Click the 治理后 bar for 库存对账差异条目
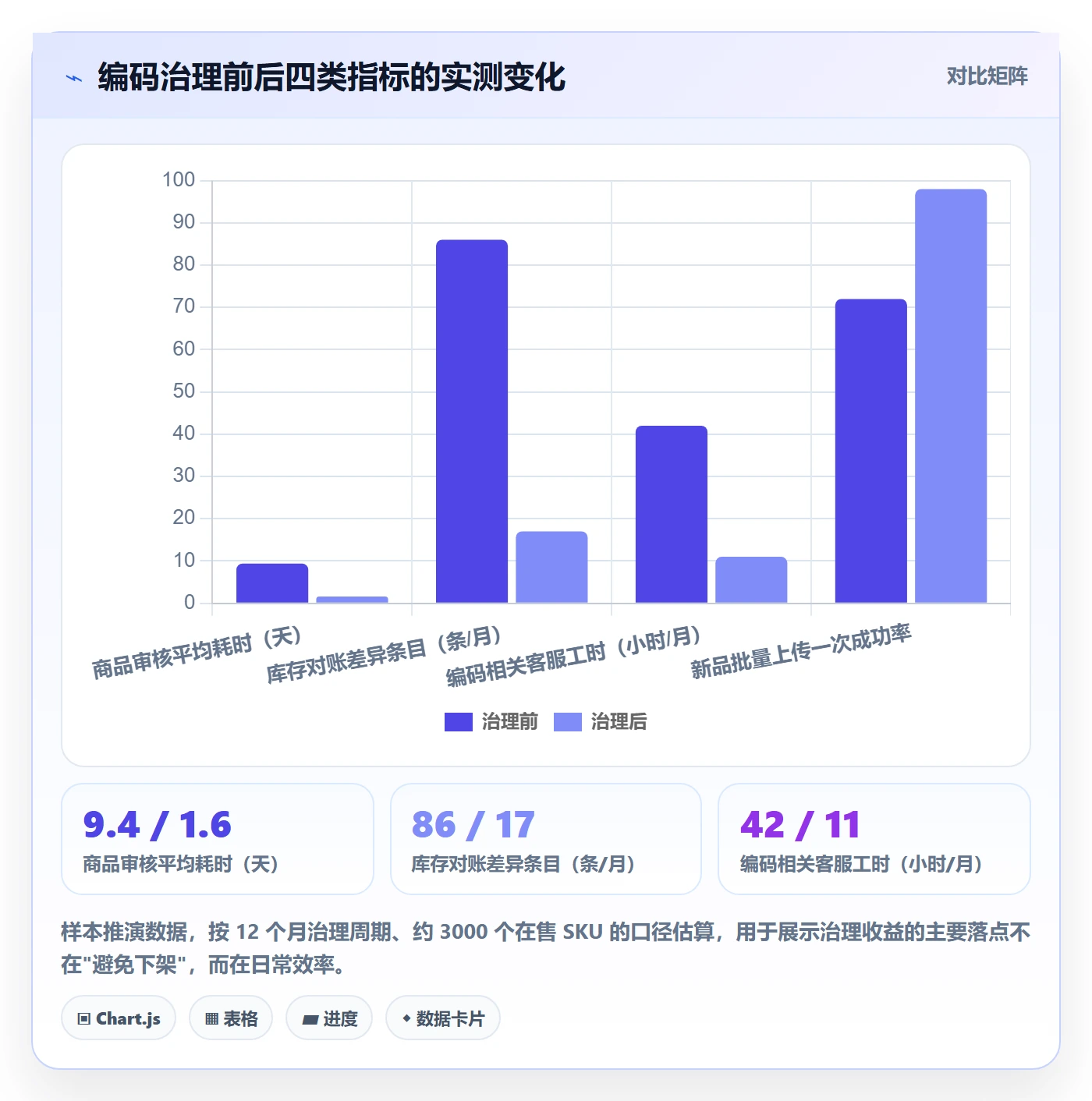The height and width of the screenshot is (1101, 1092). (x=551, y=567)
